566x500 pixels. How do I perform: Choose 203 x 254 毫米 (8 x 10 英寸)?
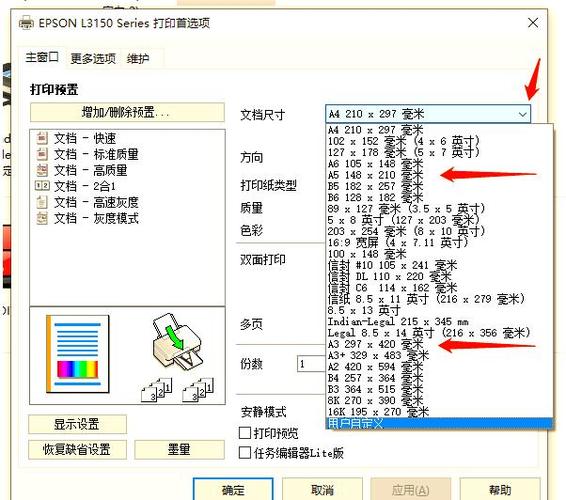(x=439, y=231)
